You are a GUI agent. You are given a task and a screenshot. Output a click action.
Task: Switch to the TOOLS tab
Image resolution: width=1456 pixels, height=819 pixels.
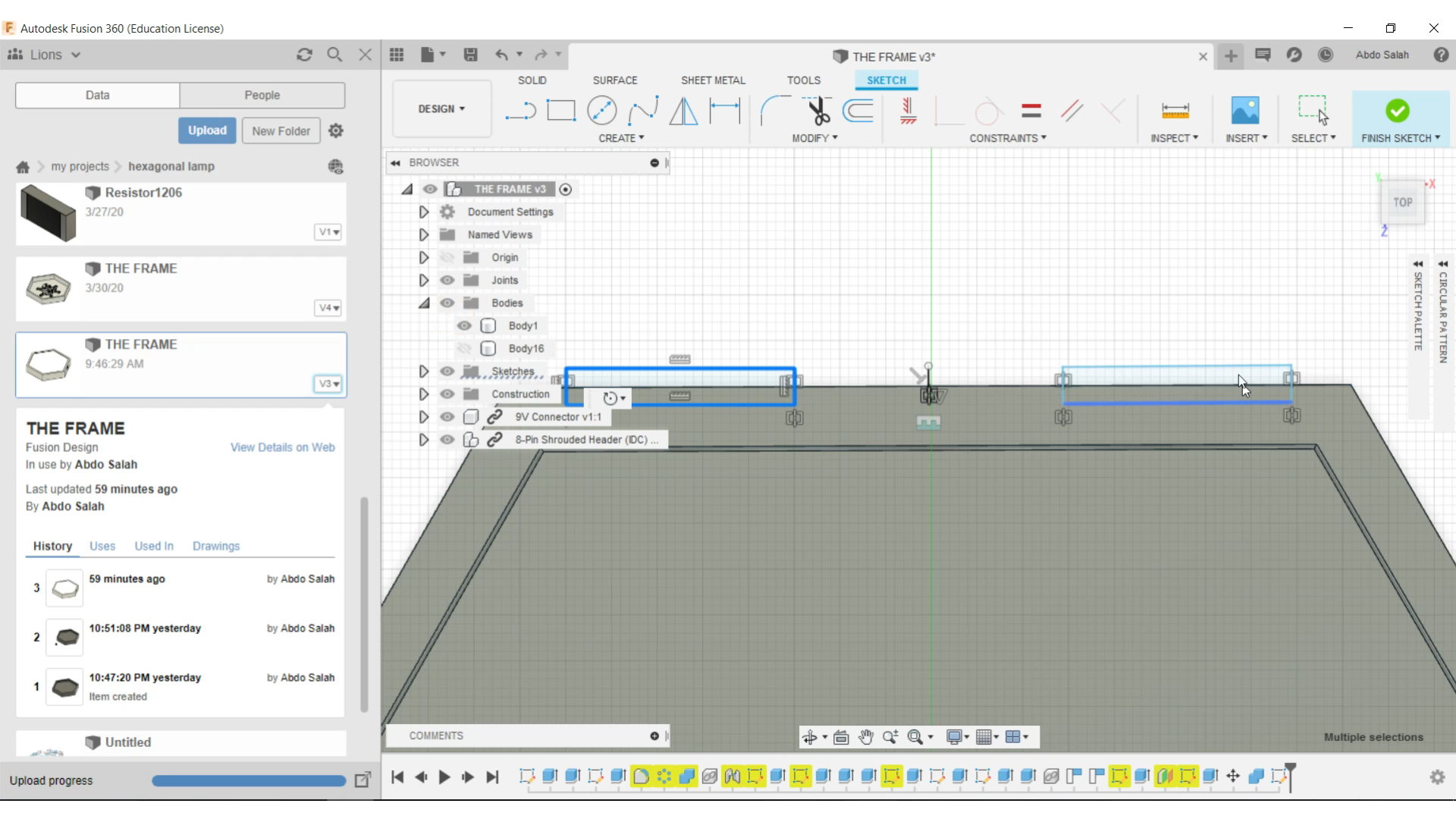point(803,80)
